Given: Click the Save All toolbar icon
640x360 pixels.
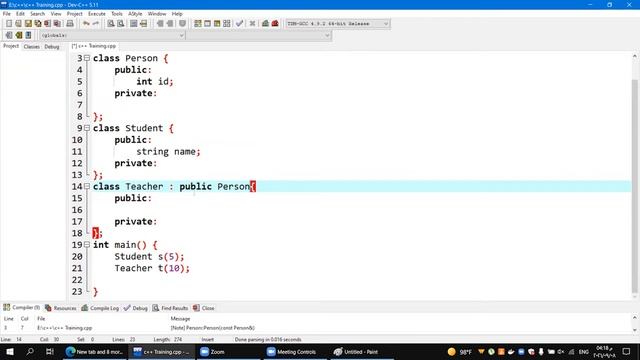Looking at the screenshot, I should (x=38, y=24).
